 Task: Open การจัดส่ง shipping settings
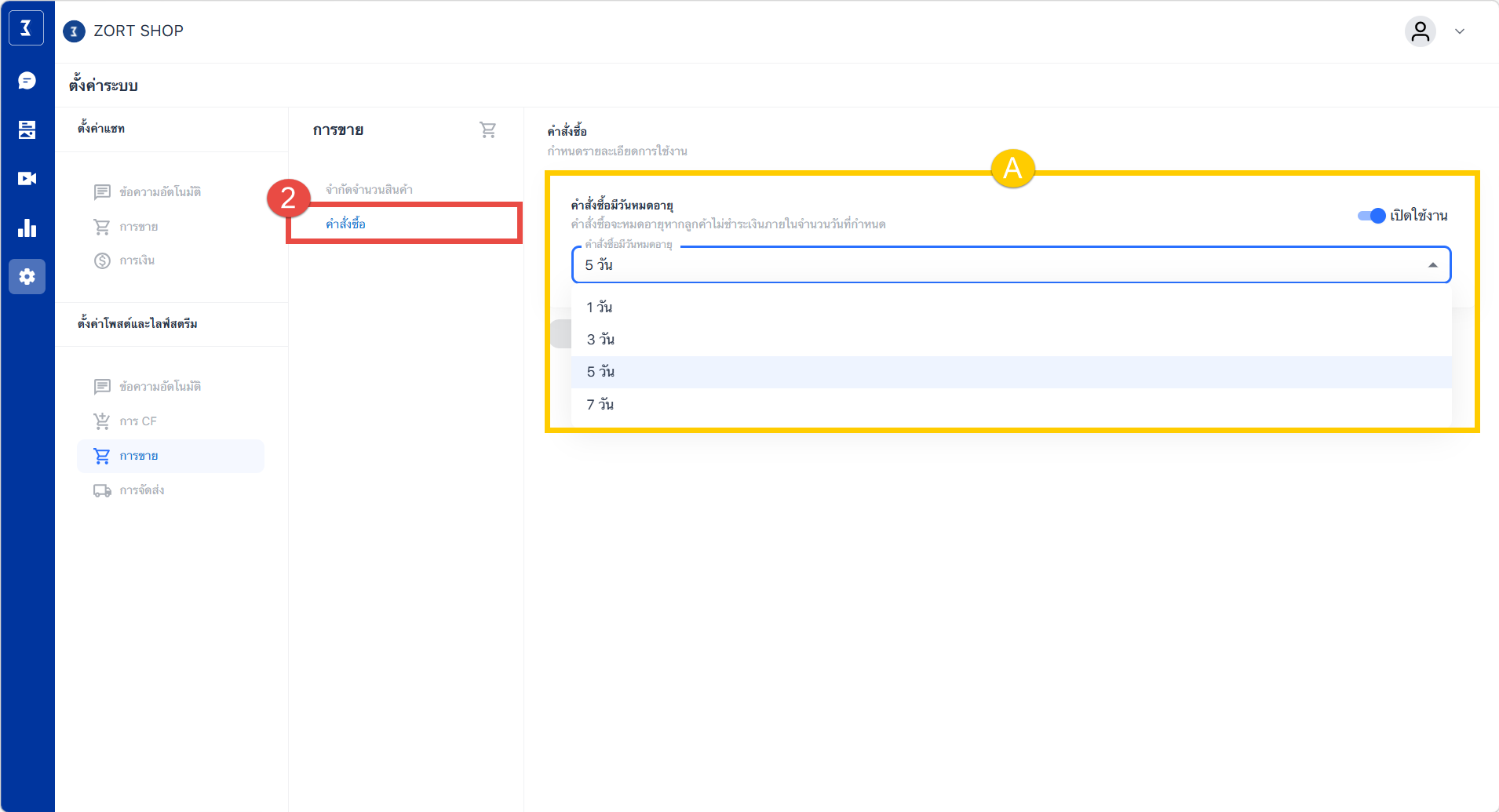pyautogui.click(x=141, y=490)
